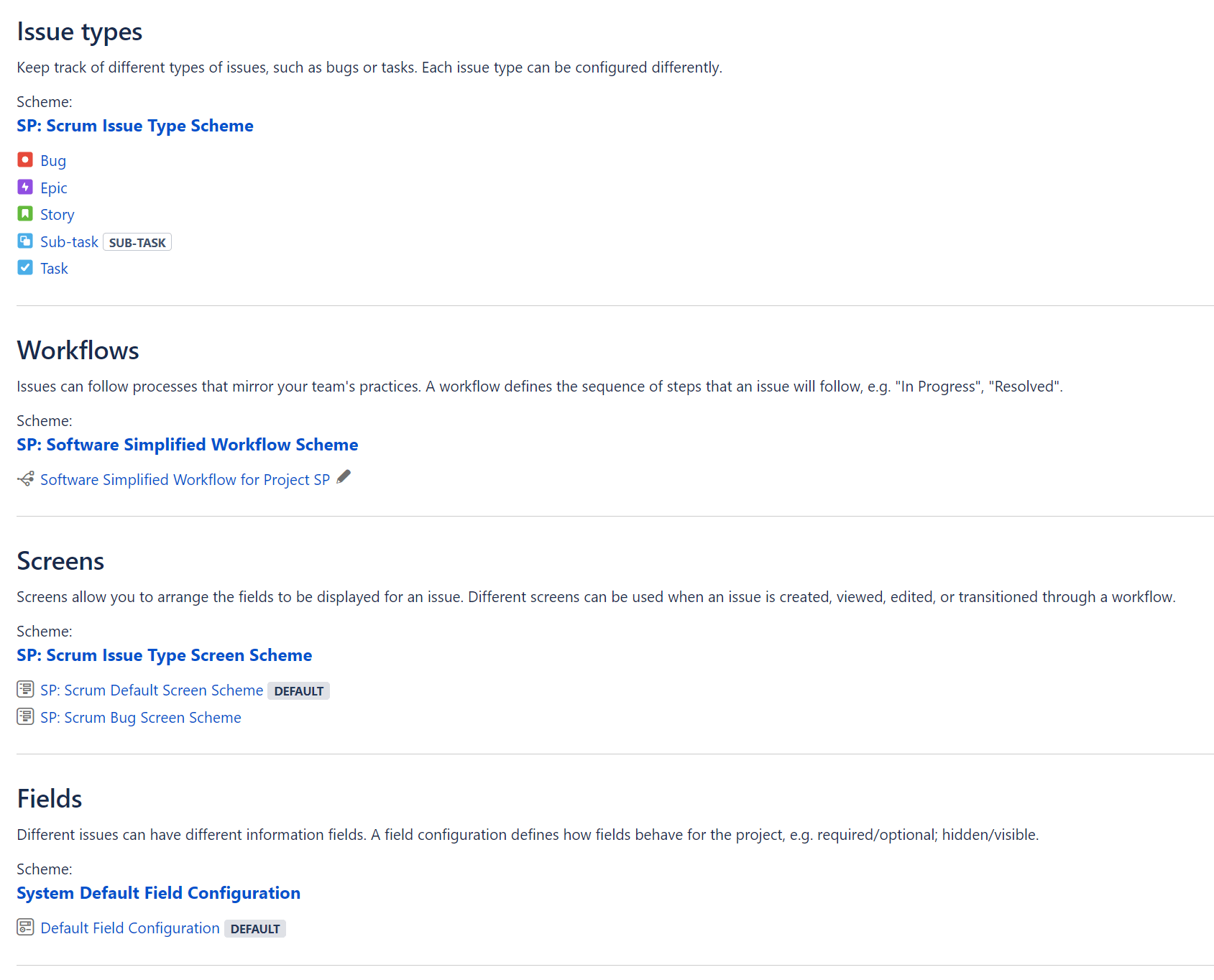The width and height of the screenshot is (1214, 980).
Task: Click the Default Field Configuration icon
Action: 25,927
